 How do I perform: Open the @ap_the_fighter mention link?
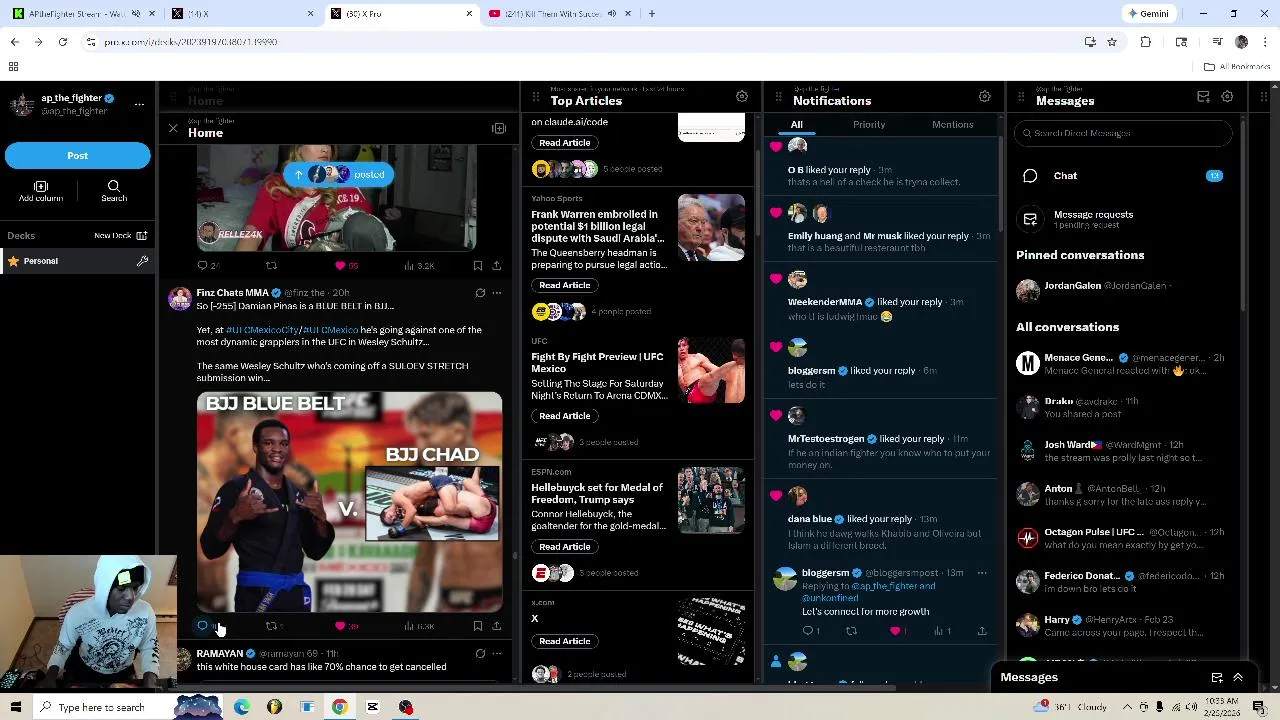pyautogui.click(x=893, y=586)
